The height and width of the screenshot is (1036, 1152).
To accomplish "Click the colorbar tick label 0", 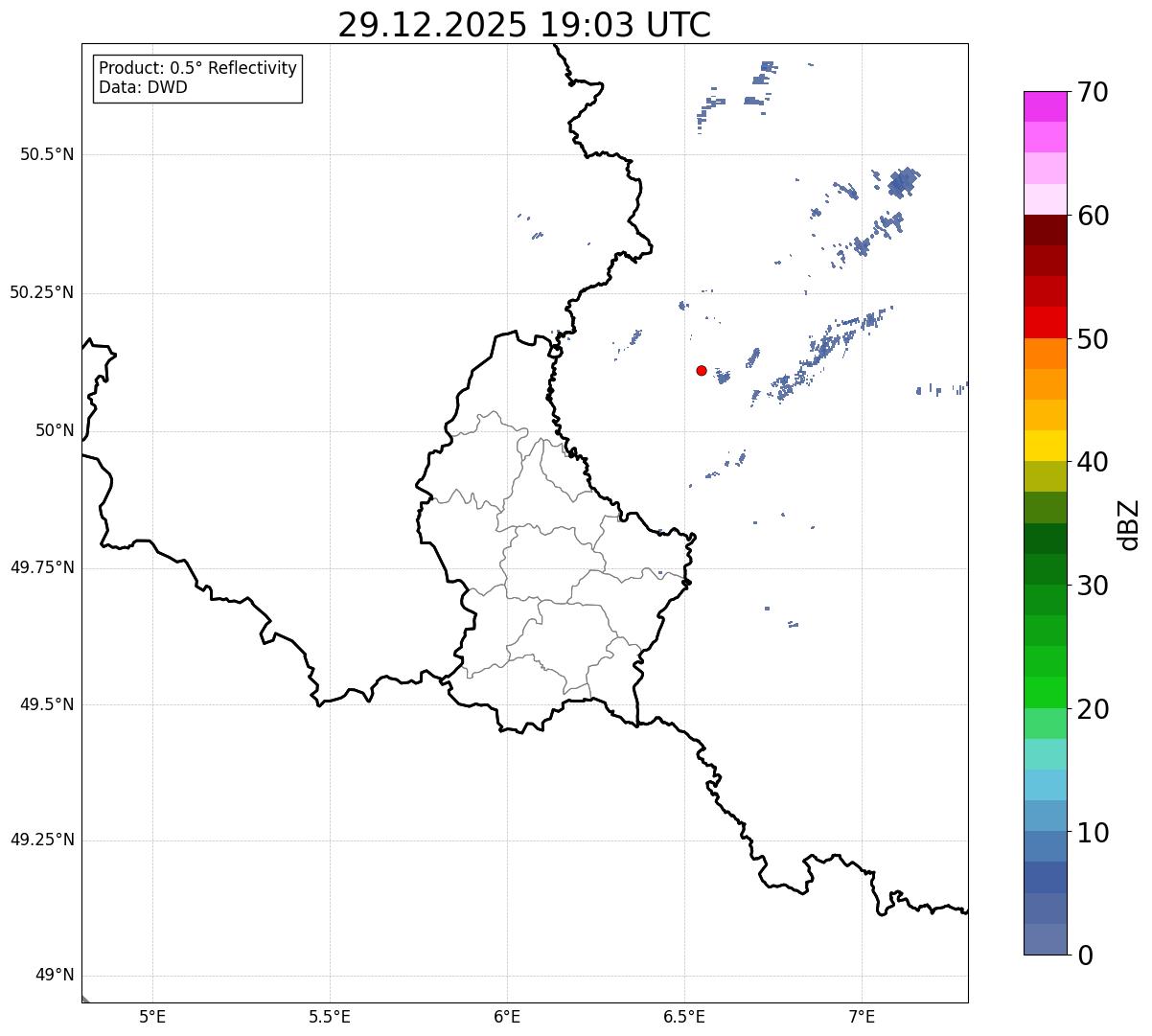I will 1085,955.
